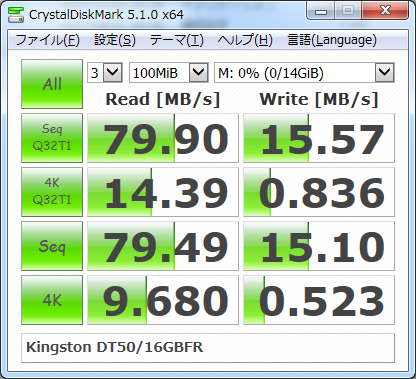Close the CrystalDiskMark window

point(385,11)
